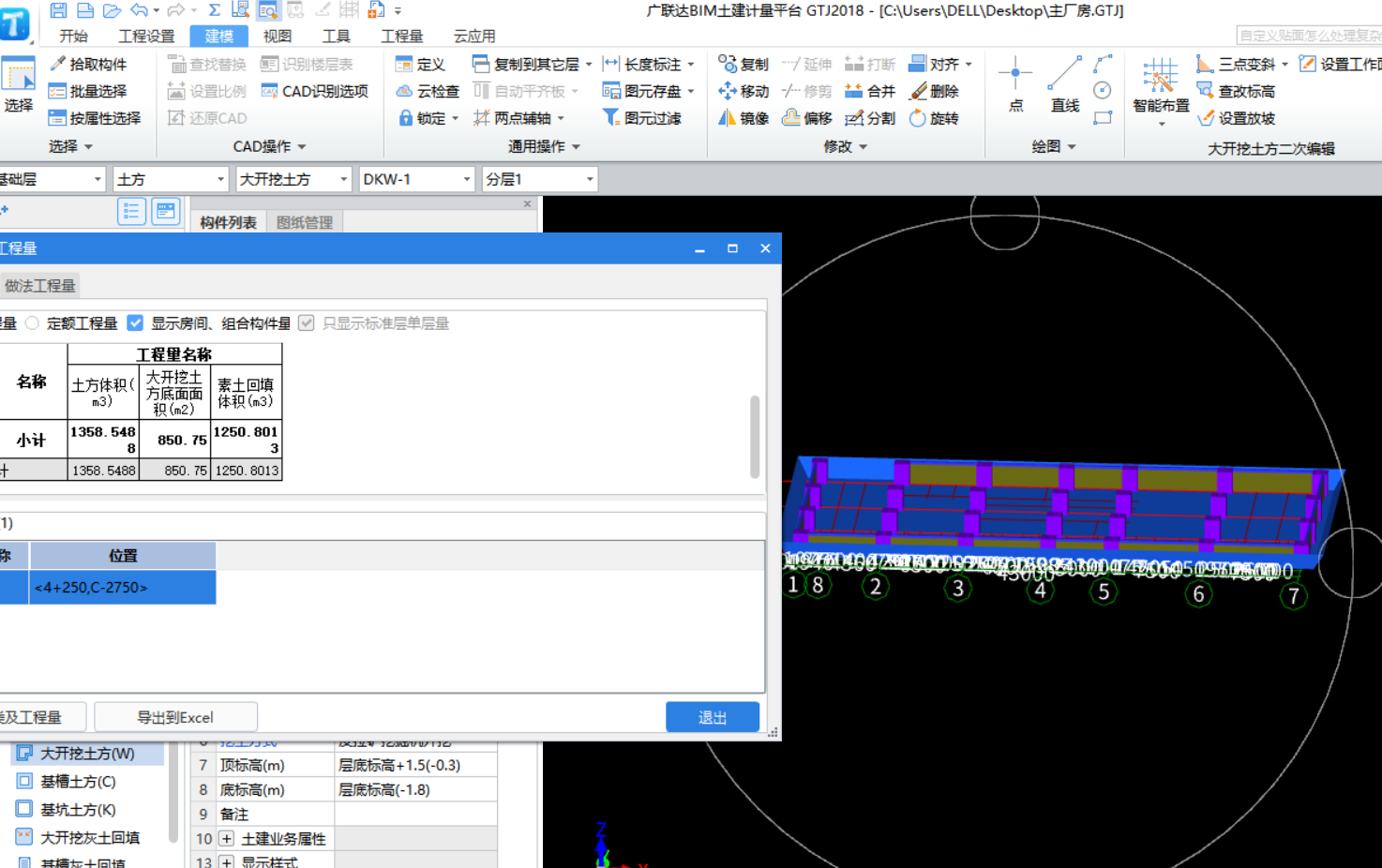
Task: Click the Σ summary calculation icon
Action: coord(214,10)
